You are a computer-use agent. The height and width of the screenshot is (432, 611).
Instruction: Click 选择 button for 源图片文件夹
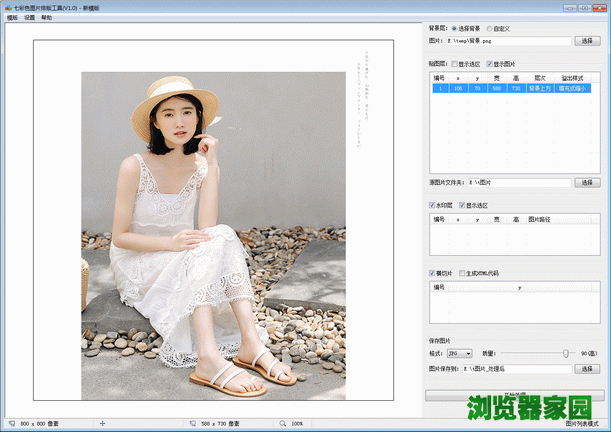tap(587, 183)
